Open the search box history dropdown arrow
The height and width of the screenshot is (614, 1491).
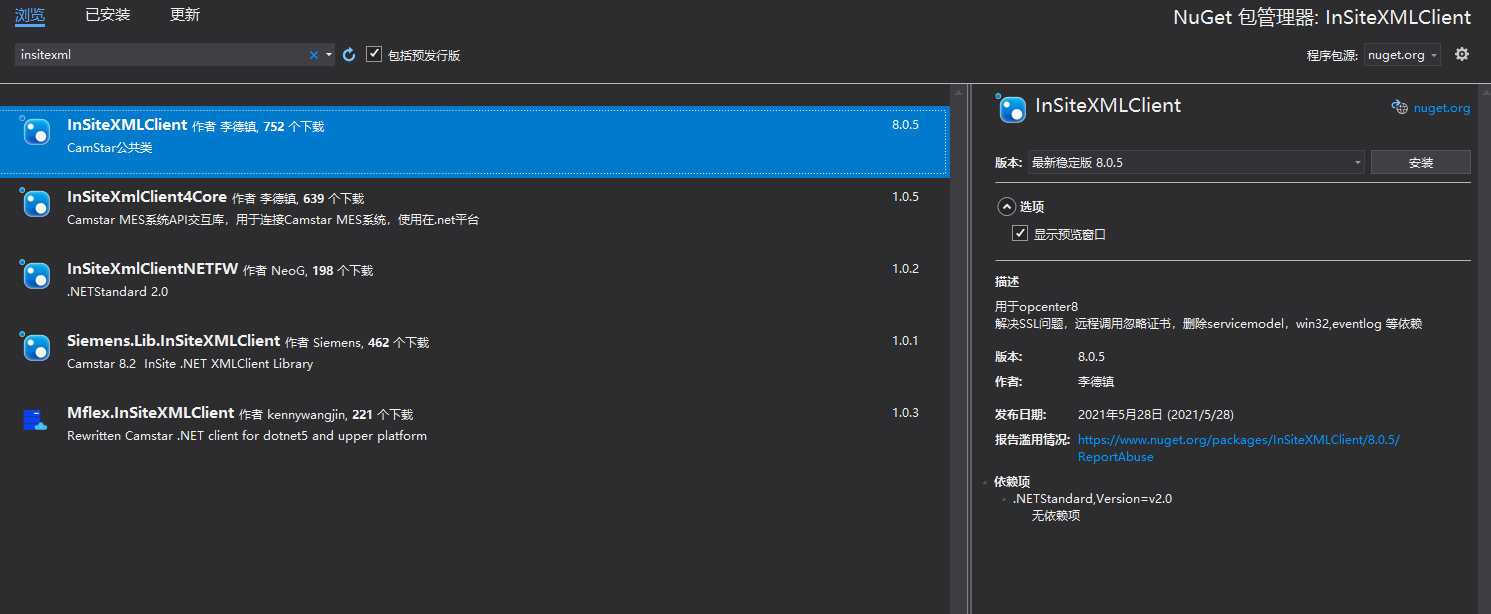[x=328, y=55]
